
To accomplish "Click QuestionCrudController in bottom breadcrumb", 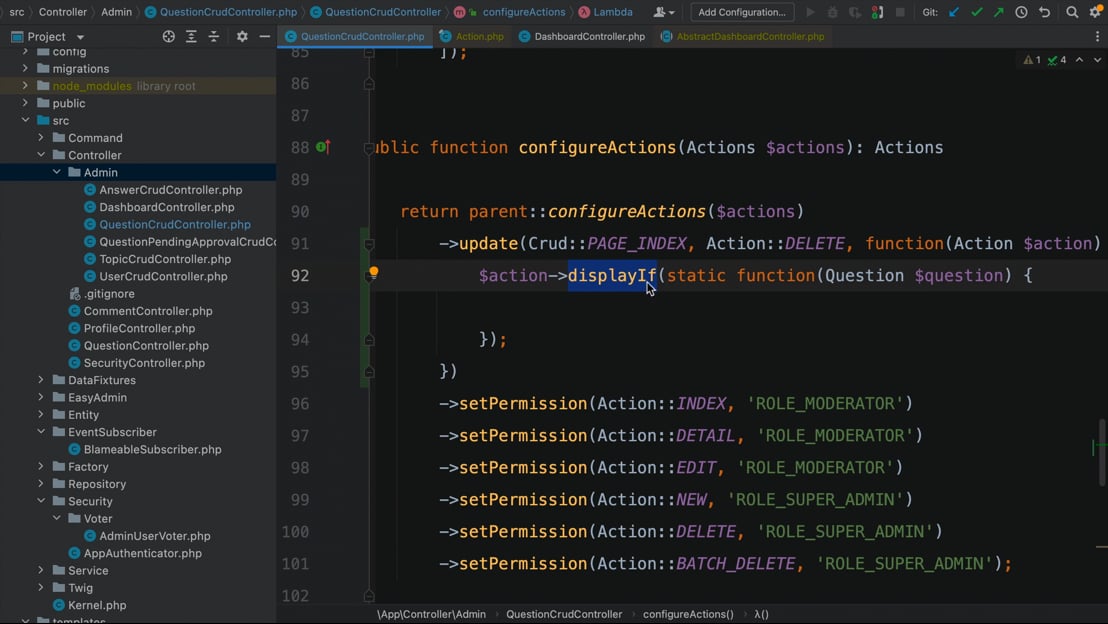I will (564, 614).
